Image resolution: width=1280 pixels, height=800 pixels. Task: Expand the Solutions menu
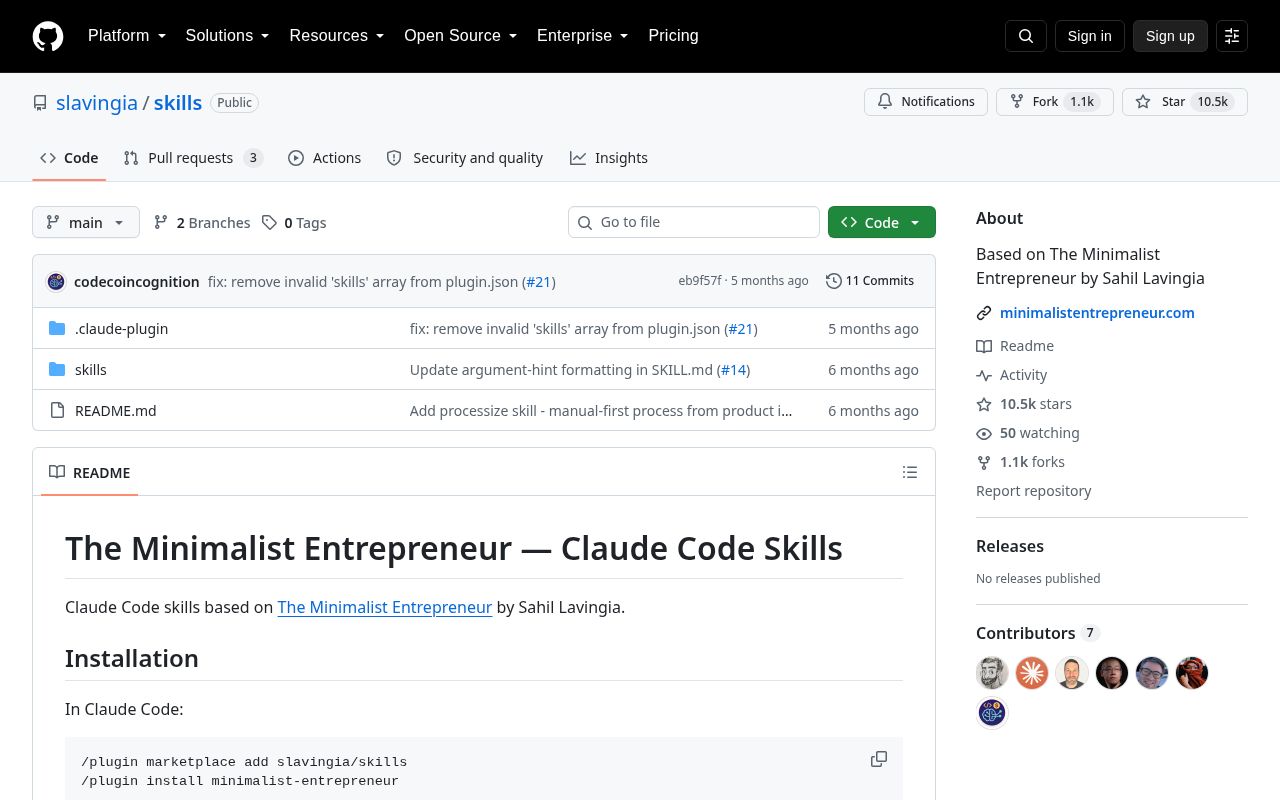(x=228, y=36)
